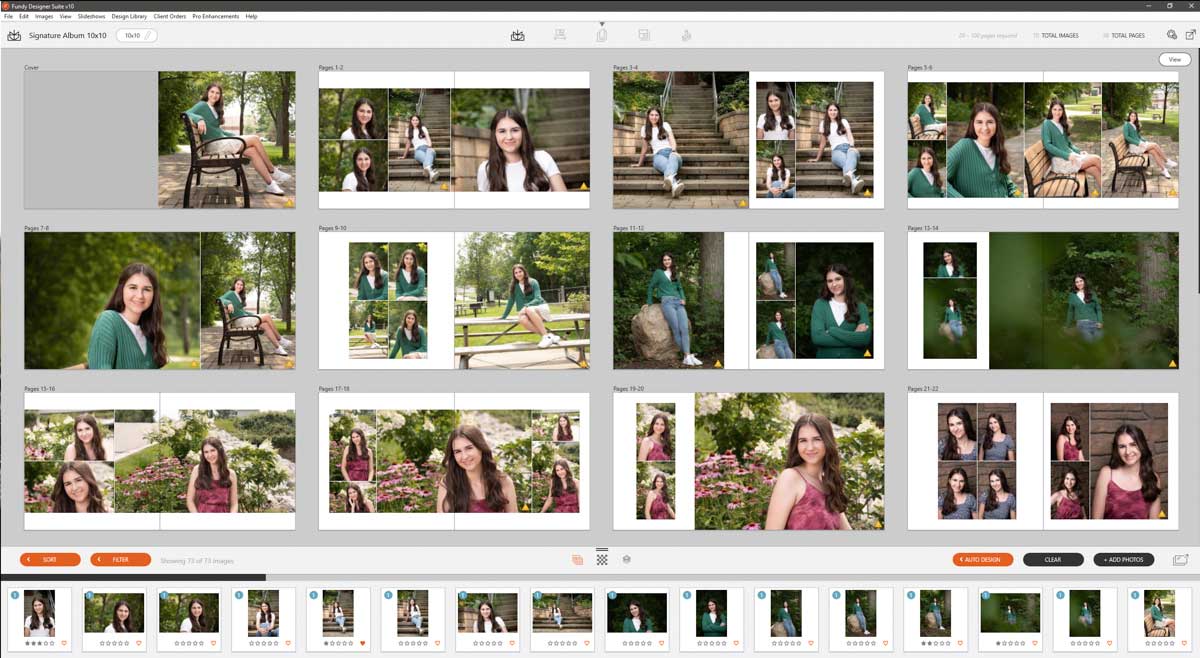Click the + ADD PHOTOS button

point(1124,560)
